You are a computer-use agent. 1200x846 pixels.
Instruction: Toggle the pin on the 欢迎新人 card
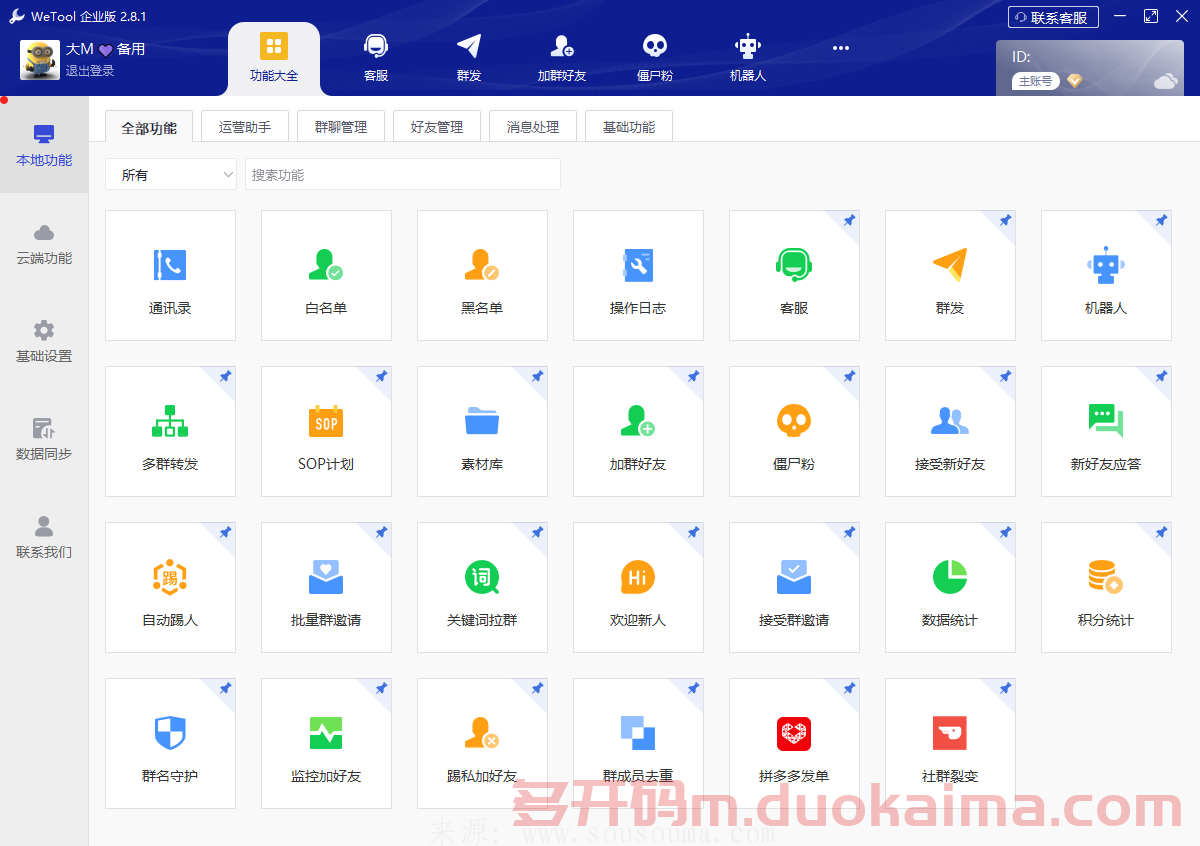692,533
